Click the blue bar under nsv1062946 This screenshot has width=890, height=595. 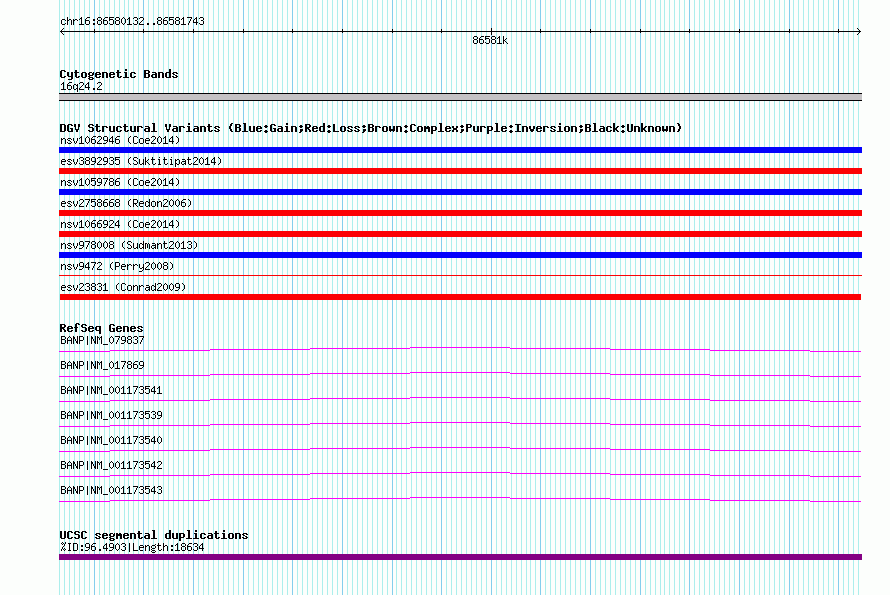pos(460,150)
